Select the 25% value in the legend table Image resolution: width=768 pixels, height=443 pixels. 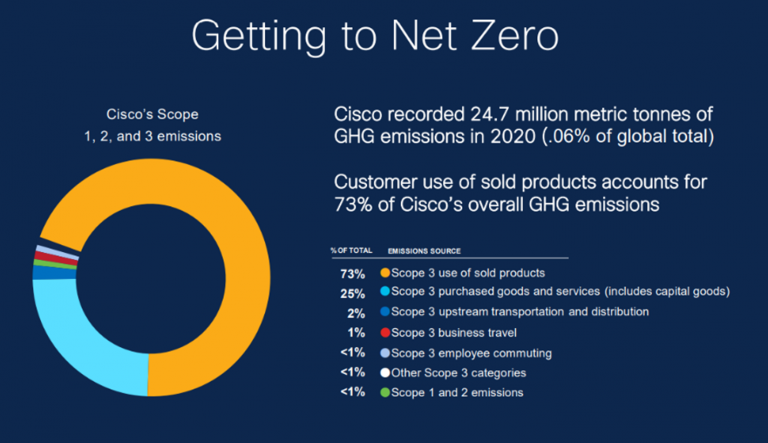coord(351,292)
